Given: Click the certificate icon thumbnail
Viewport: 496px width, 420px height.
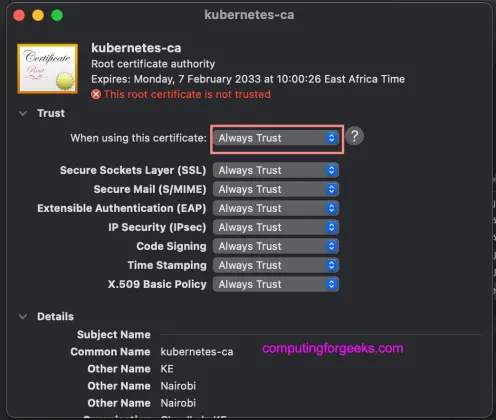Looking at the screenshot, I should tap(48, 69).
